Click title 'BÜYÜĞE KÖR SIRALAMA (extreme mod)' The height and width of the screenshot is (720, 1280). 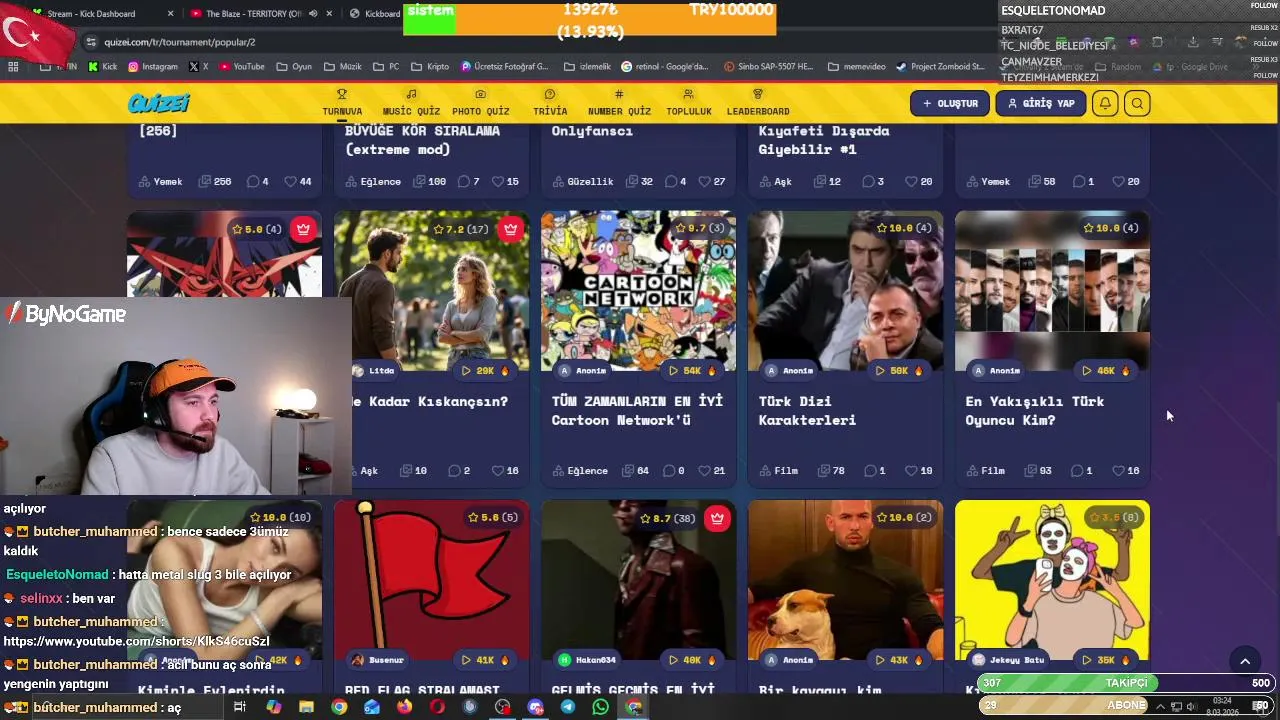422,140
